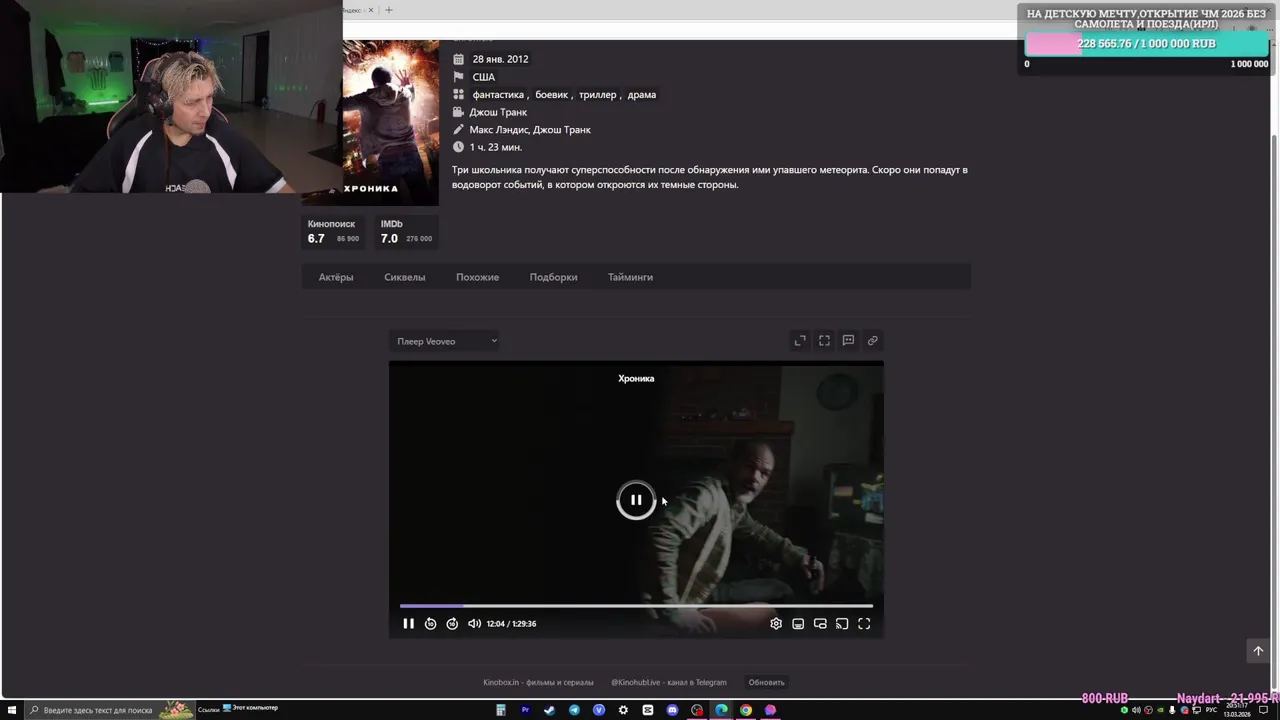Viewport: 1280px width, 720px height.
Task: Open the taskbar gear settings icon
Action: tap(623, 710)
